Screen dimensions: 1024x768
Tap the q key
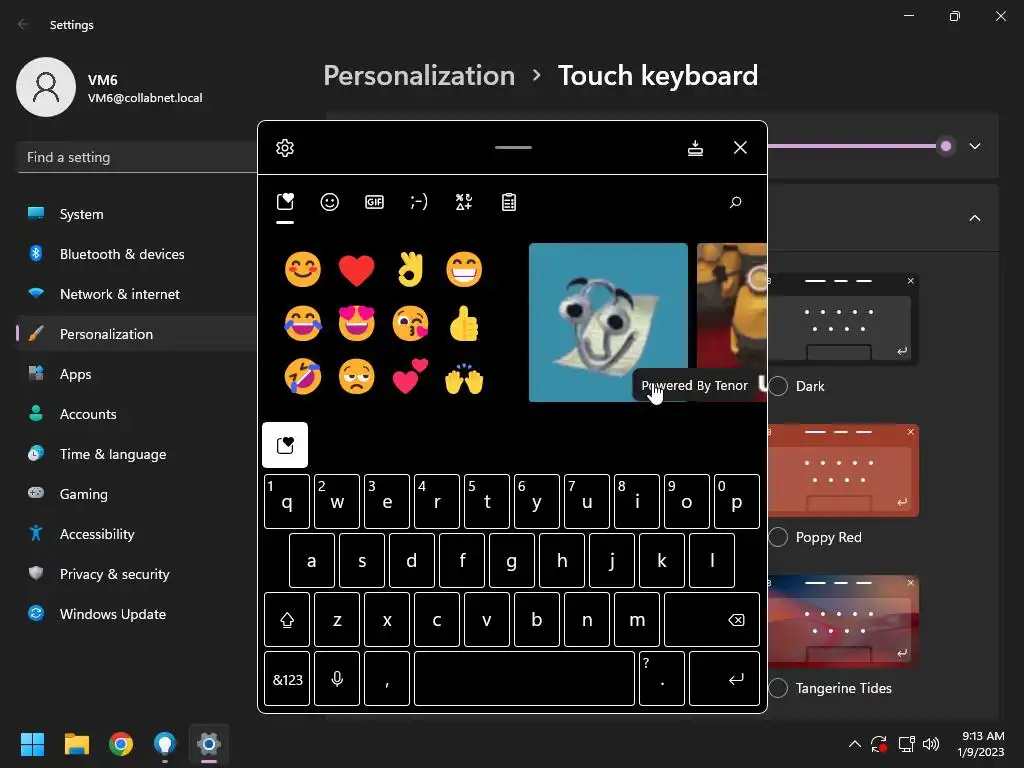point(287,502)
